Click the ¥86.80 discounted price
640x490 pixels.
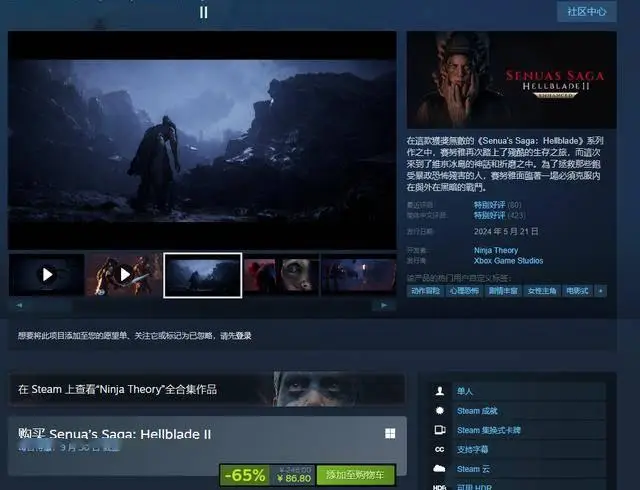tap(293, 479)
